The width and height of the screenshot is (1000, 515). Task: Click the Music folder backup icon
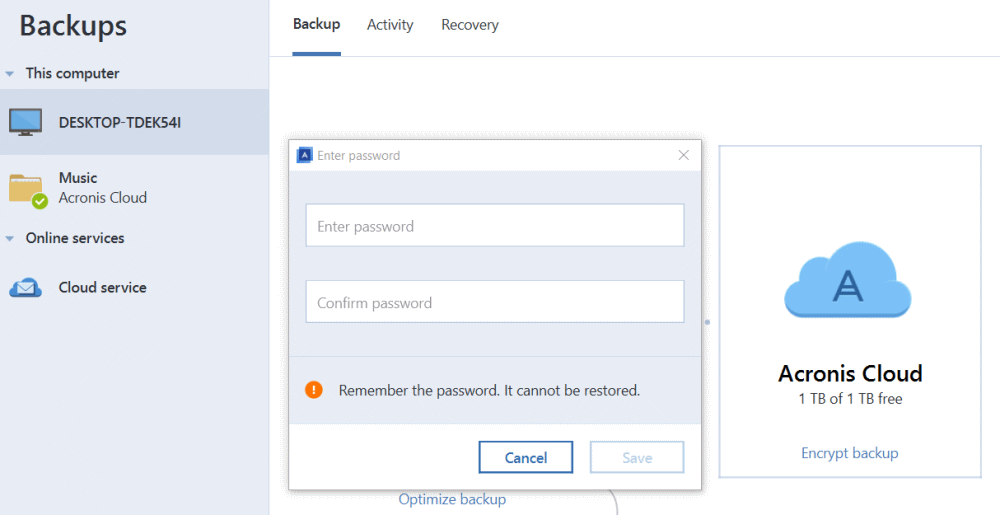click(x=27, y=188)
